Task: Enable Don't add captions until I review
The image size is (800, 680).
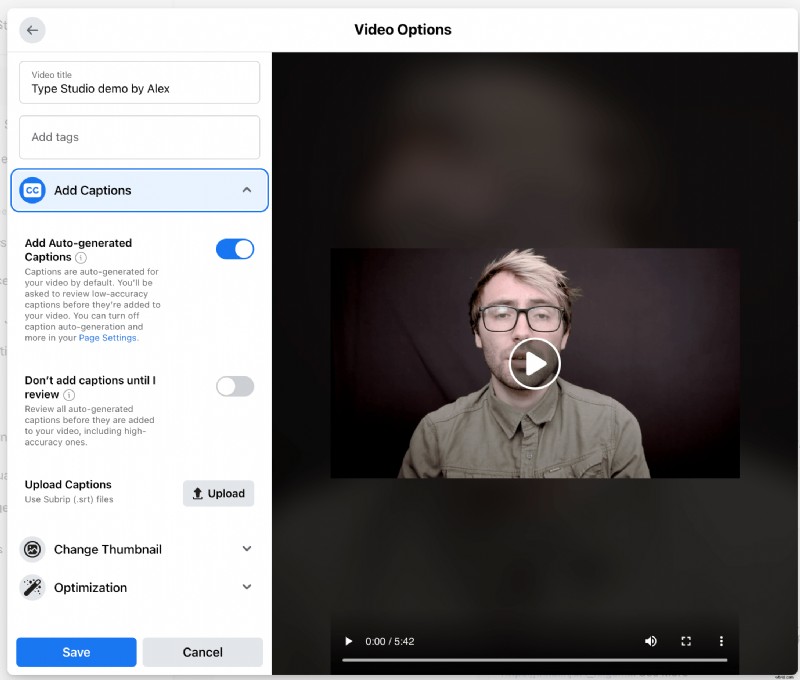Action: tap(234, 386)
